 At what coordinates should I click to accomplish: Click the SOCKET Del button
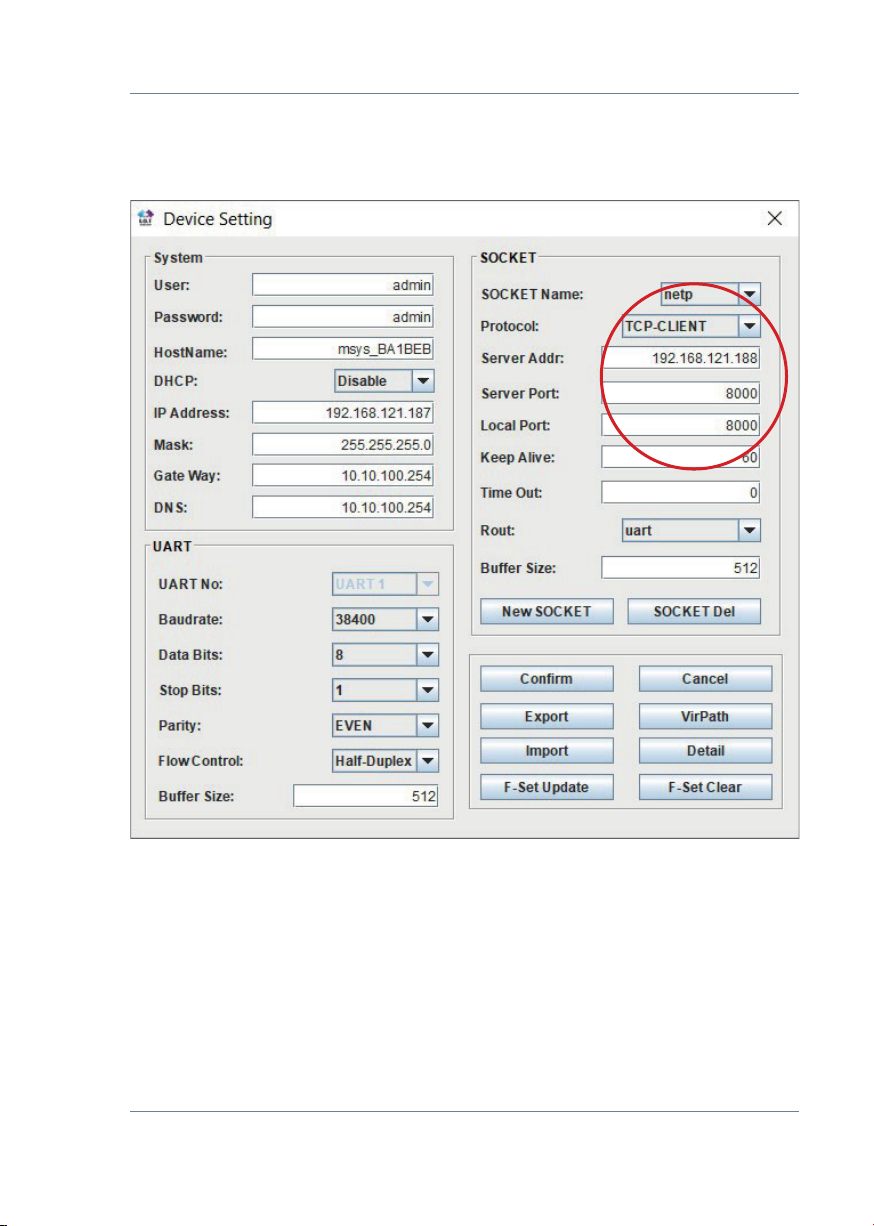pos(694,611)
